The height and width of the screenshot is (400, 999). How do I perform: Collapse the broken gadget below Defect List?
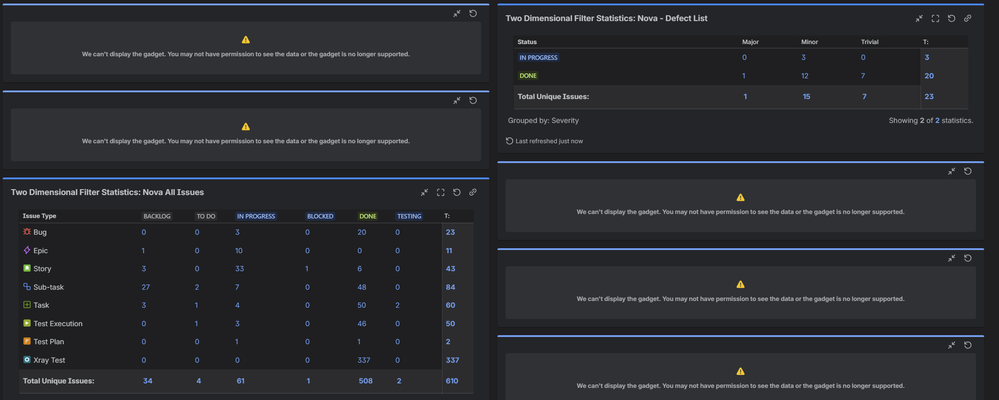[x=951, y=171]
